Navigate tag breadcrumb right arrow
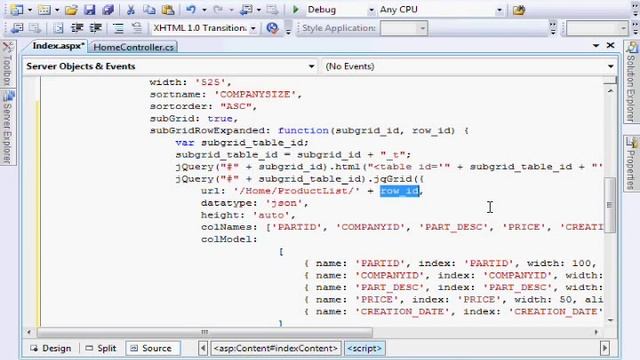The height and width of the screenshot is (360, 640). coord(604,348)
